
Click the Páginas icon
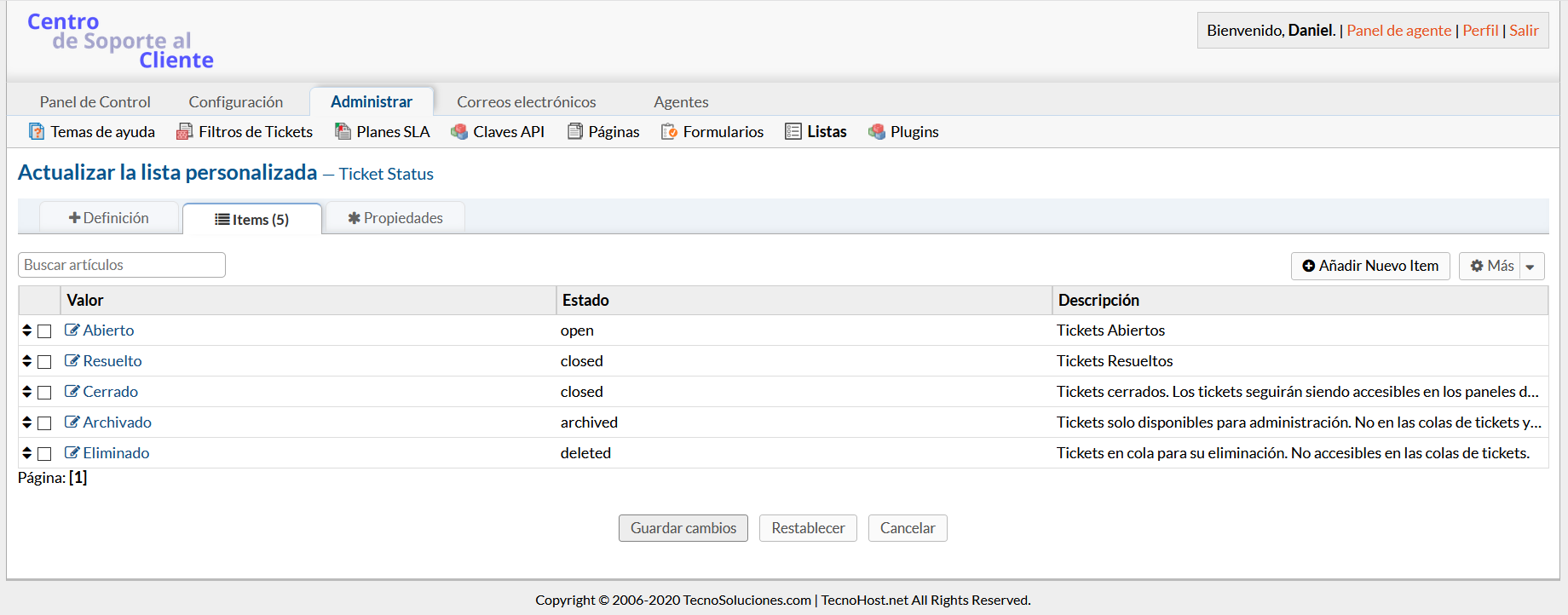575,132
